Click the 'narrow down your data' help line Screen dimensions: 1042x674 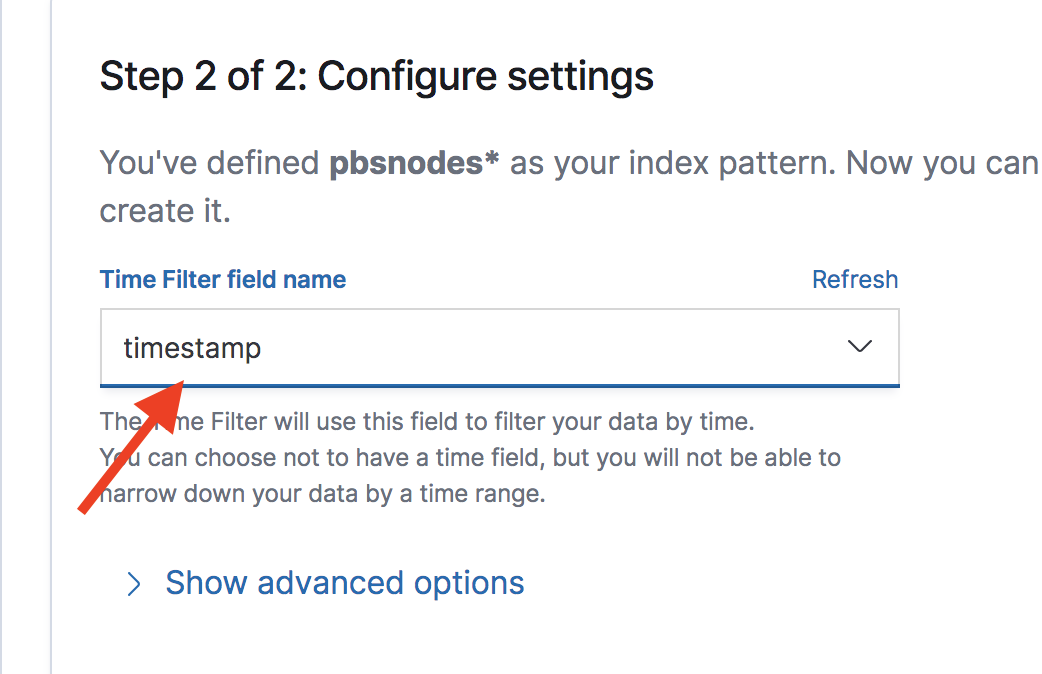coord(330,494)
